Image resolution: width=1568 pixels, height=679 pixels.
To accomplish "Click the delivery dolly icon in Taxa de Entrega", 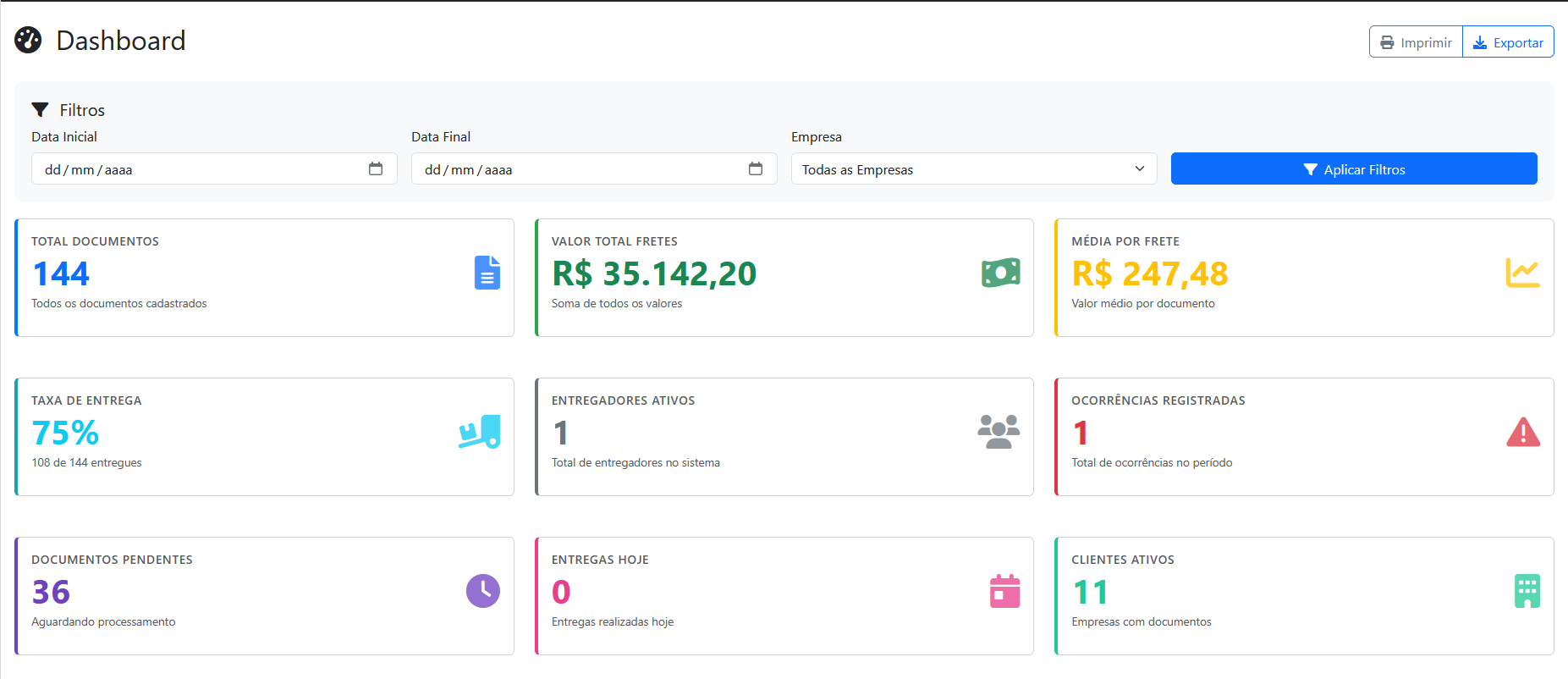I will click(480, 432).
